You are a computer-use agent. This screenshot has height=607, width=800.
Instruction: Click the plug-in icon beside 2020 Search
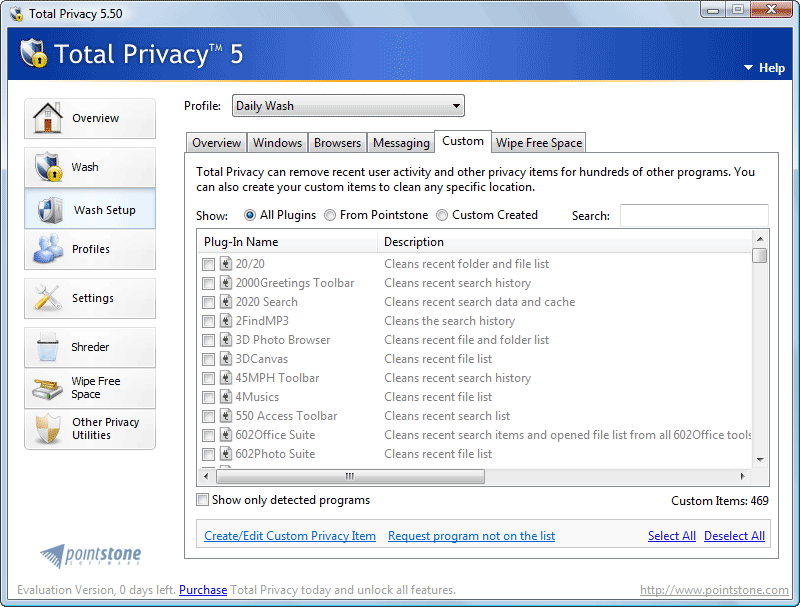point(226,301)
